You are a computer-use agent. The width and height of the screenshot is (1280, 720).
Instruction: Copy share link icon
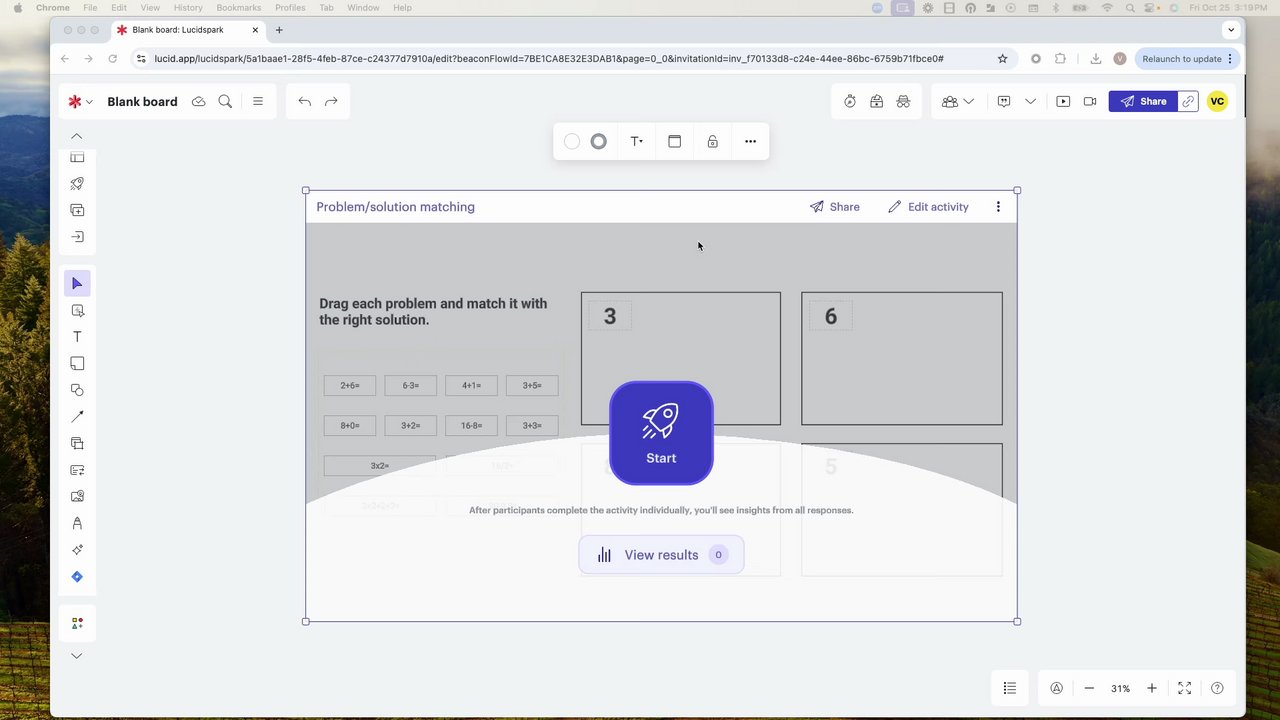(1187, 101)
